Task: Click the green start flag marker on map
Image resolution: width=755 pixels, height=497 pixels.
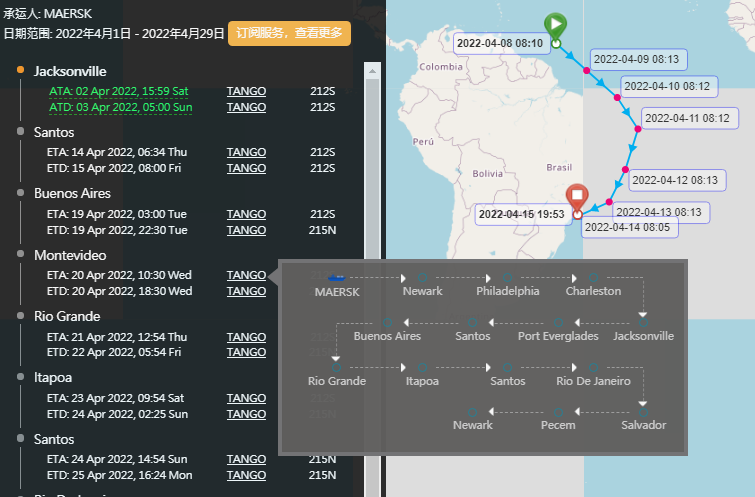Action: [x=555, y=25]
